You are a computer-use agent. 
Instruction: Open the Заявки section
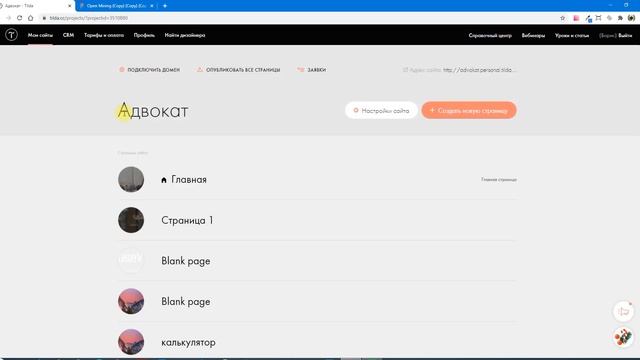click(316, 70)
